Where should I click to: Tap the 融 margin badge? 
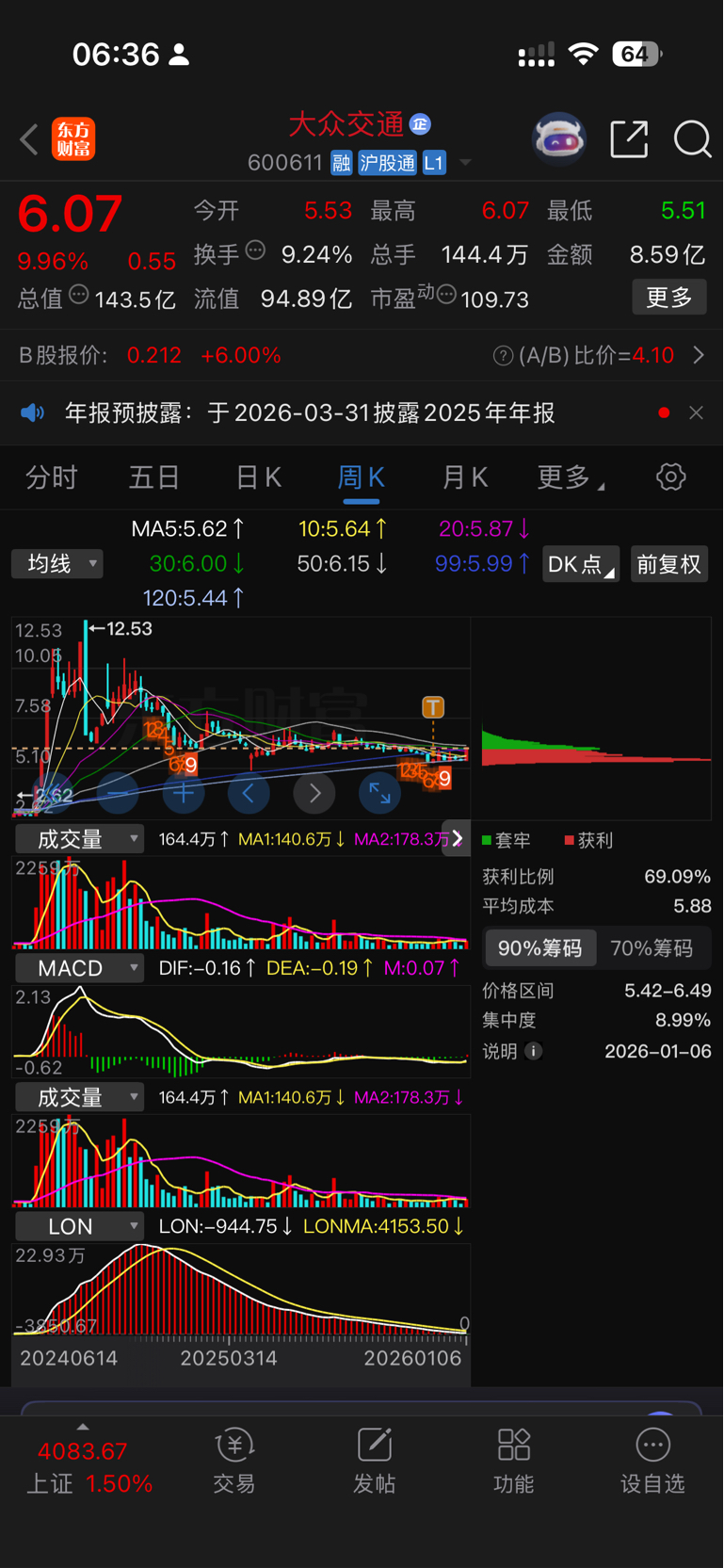(341, 163)
